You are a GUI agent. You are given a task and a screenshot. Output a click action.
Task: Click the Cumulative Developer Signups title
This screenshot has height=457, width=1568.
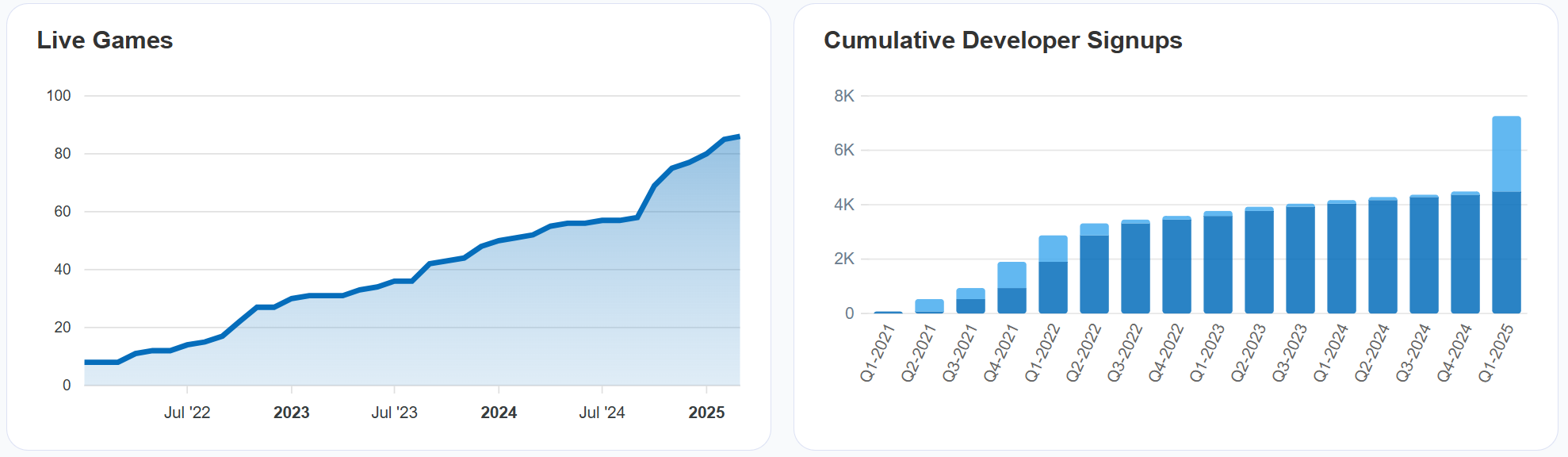[x=1003, y=40]
